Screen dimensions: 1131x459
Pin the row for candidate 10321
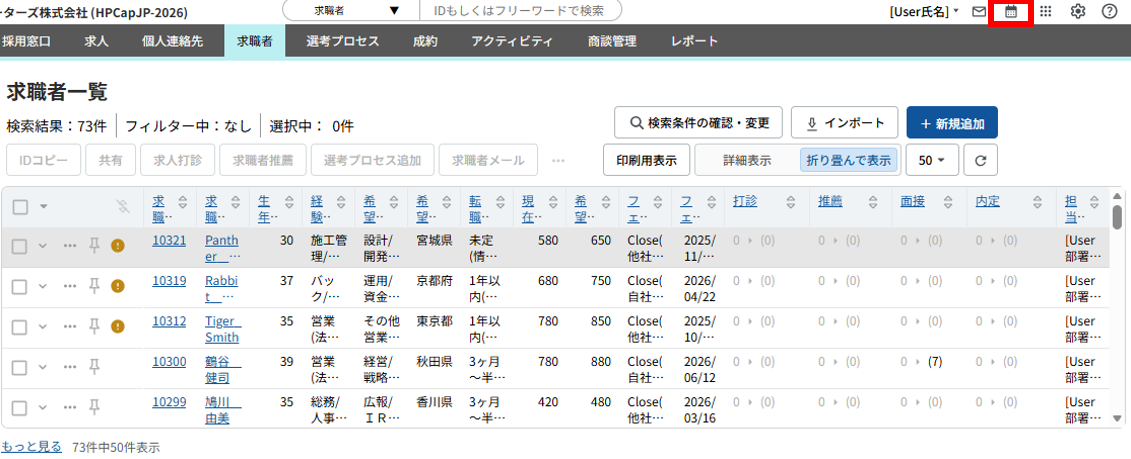pyautogui.click(x=95, y=246)
